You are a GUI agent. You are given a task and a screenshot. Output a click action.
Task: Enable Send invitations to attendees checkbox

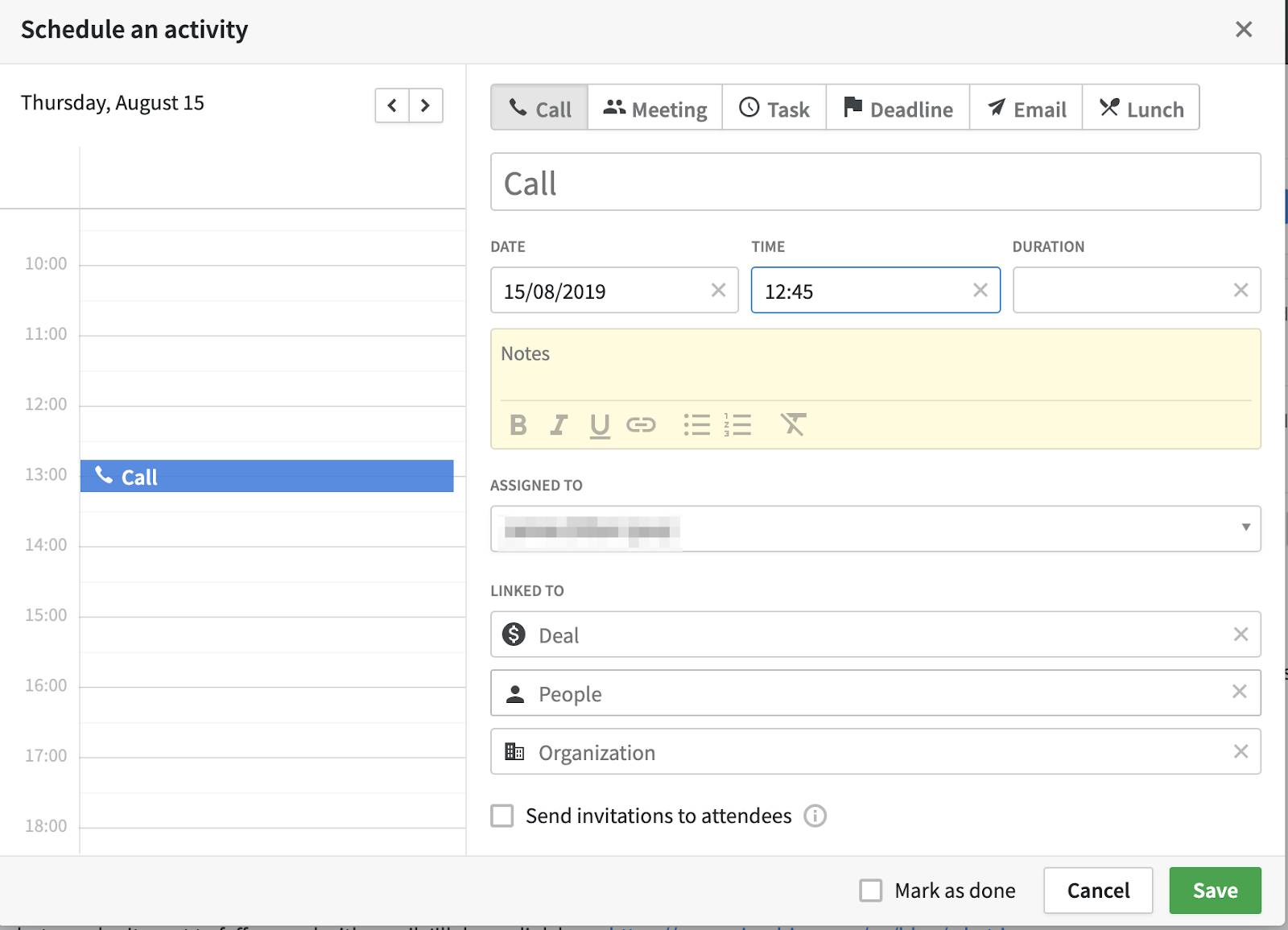[x=502, y=816]
